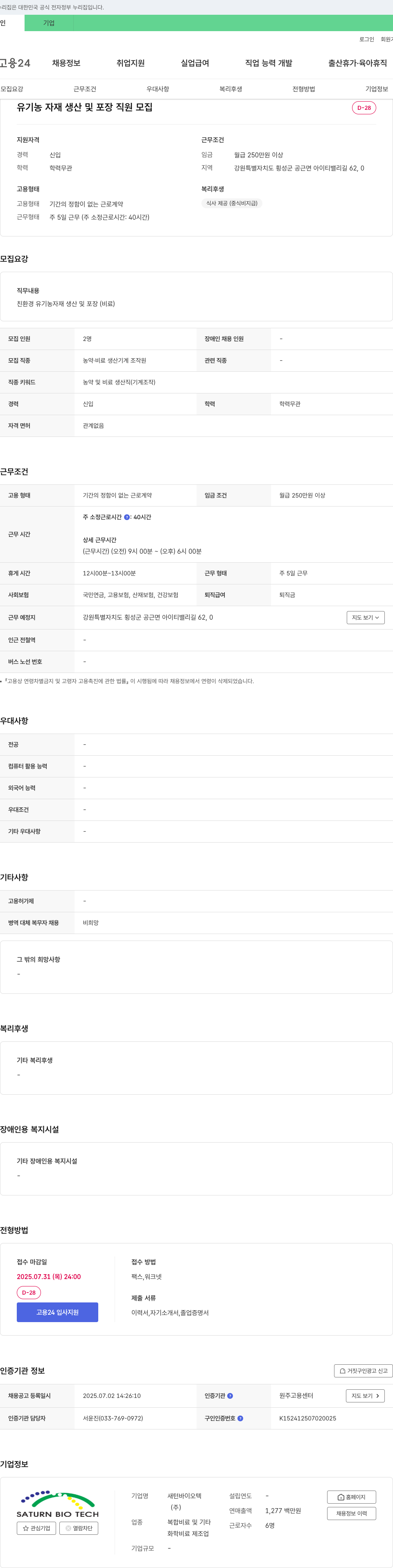Click the help icon next to 인증기관

click(x=230, y=1396)
